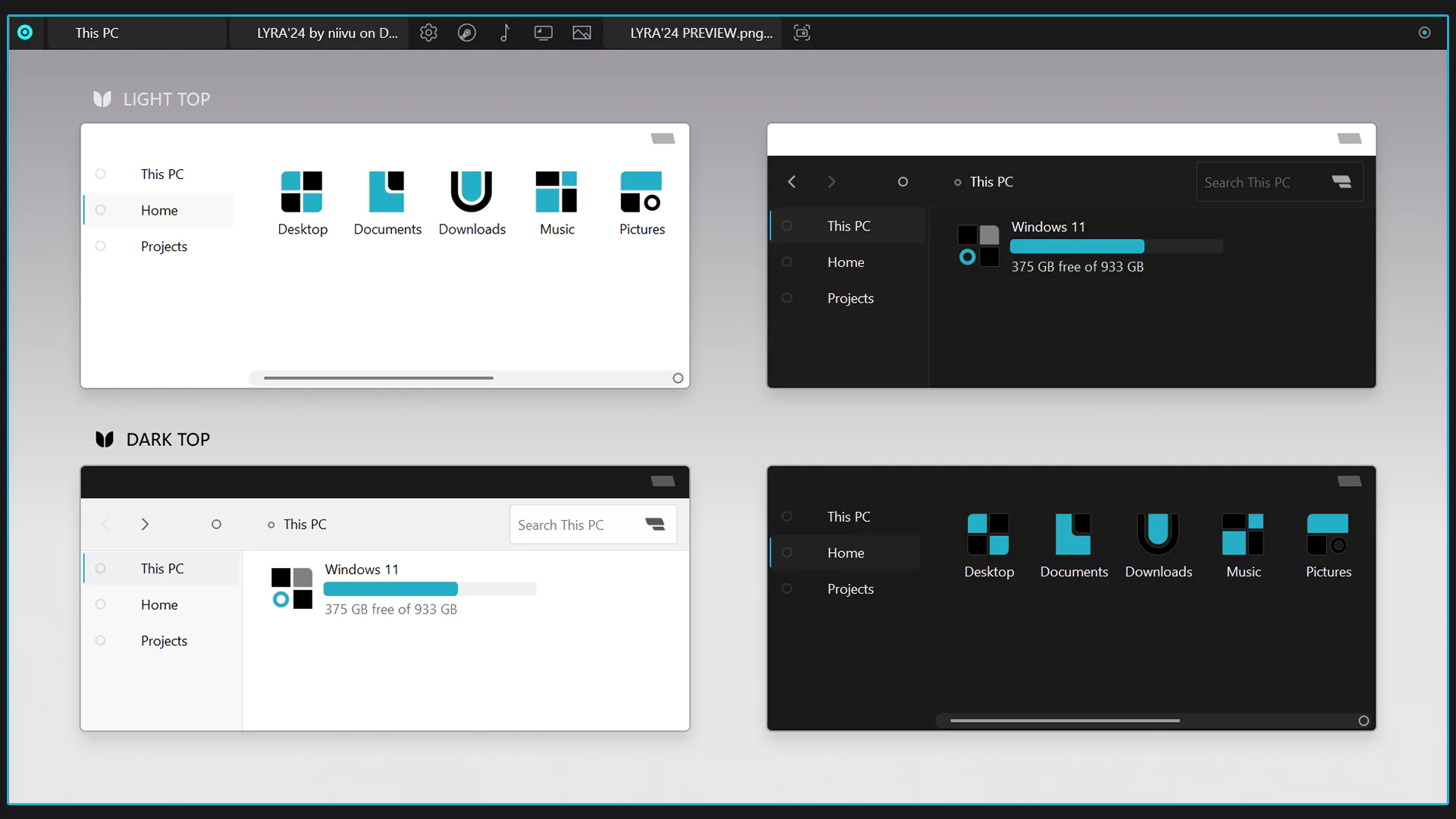Open the Music folder in the dark explorer

coord(1243,540)
